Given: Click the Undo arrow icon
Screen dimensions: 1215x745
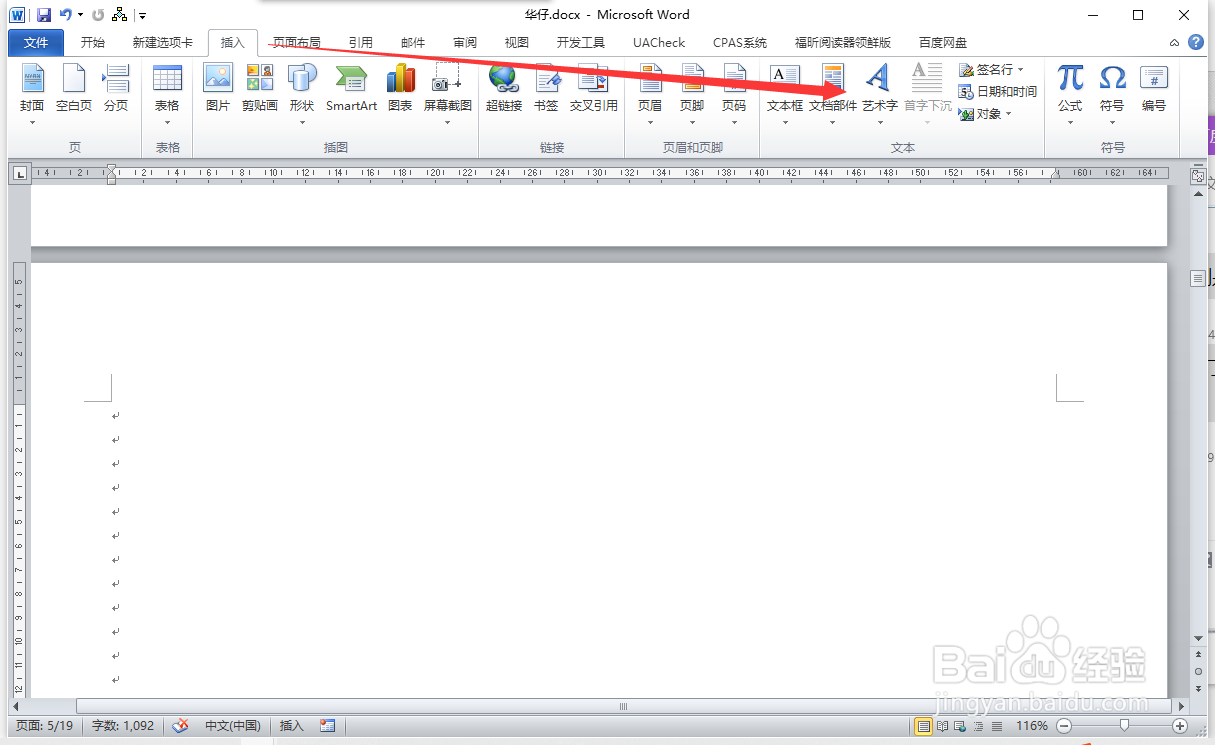Looking at the screenshot, I should click(x=65, y=15).
